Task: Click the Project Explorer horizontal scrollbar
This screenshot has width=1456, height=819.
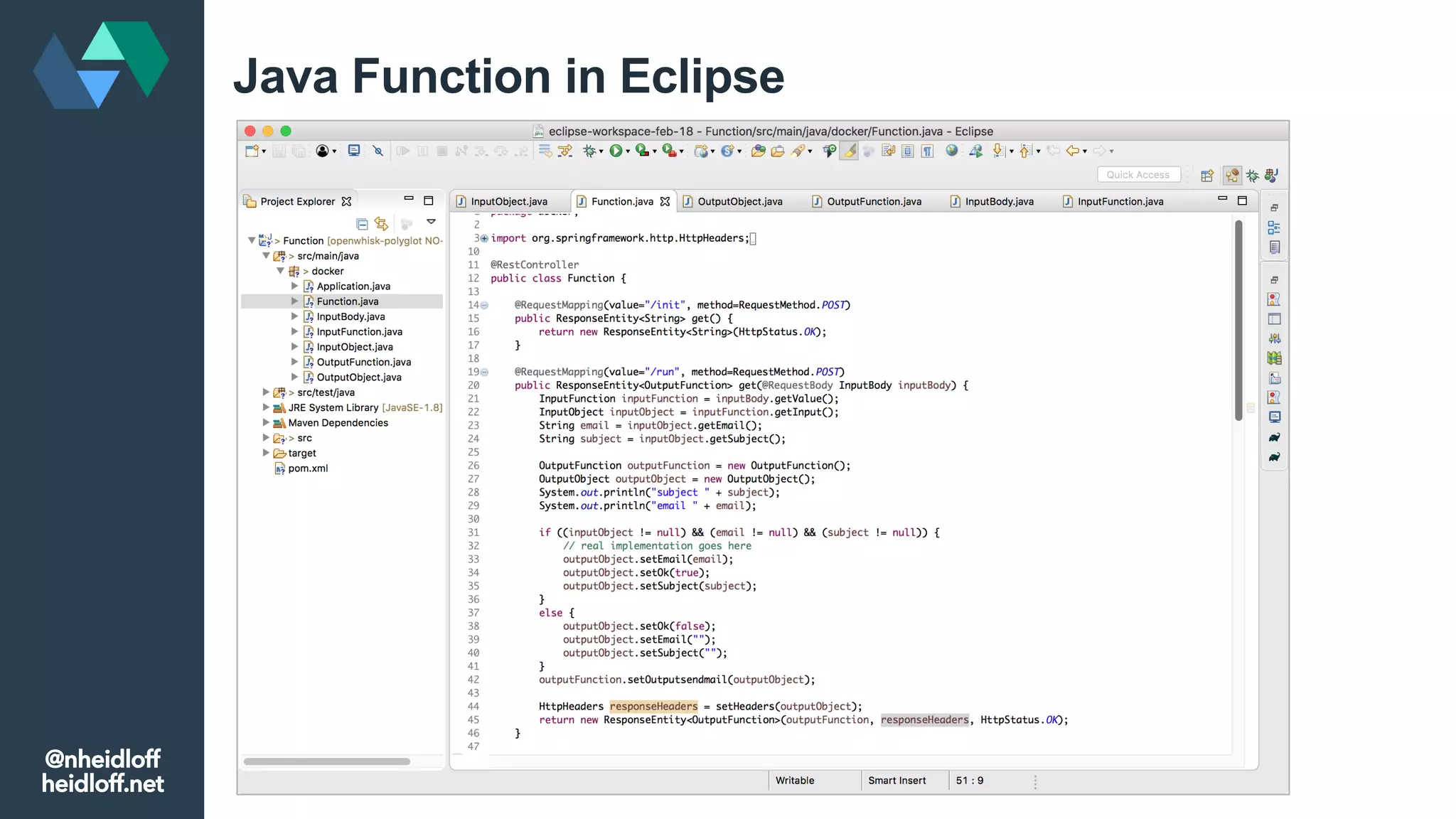Action: (327, 761)
